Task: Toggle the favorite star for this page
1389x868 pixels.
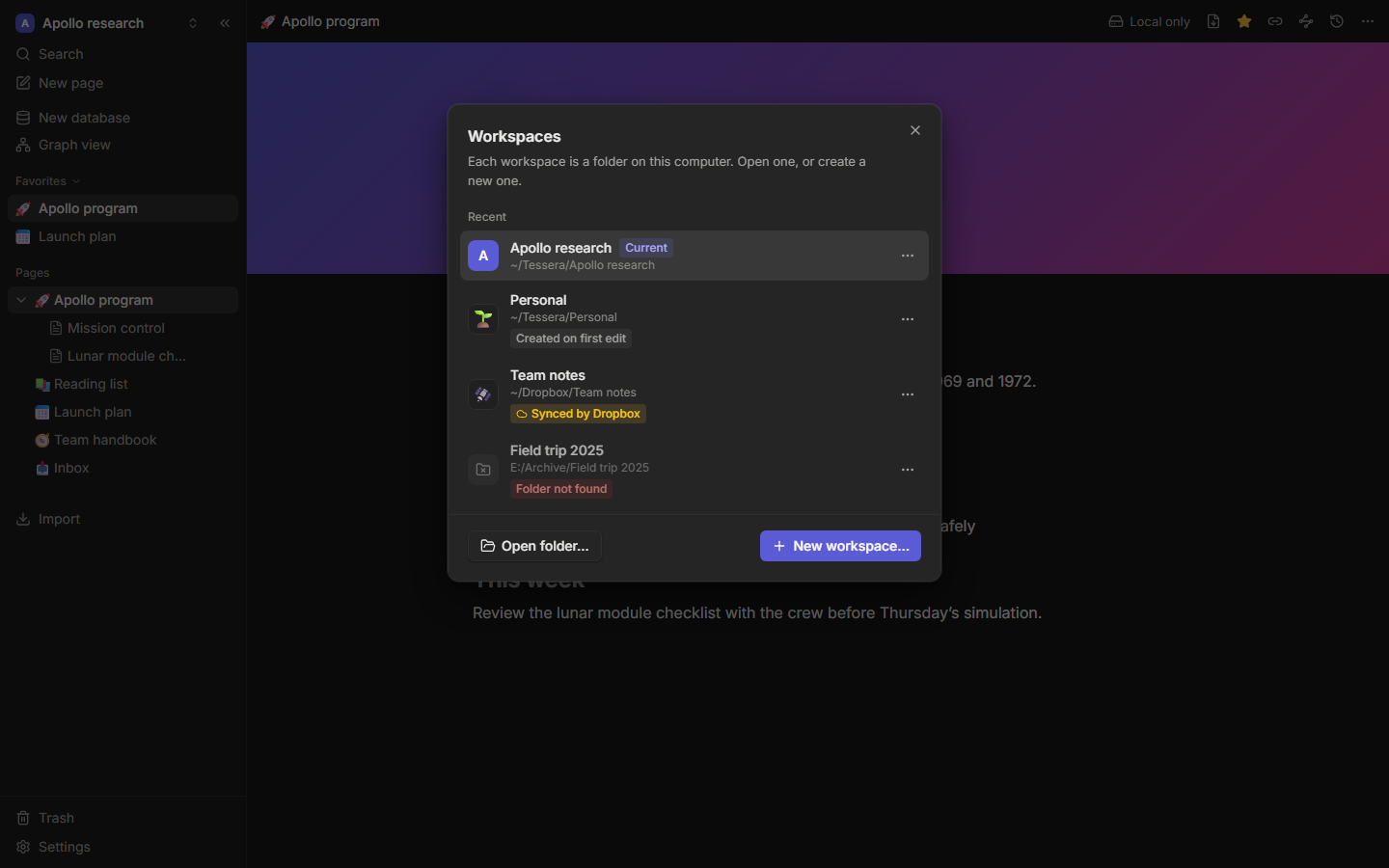Action: point(1244,21)
